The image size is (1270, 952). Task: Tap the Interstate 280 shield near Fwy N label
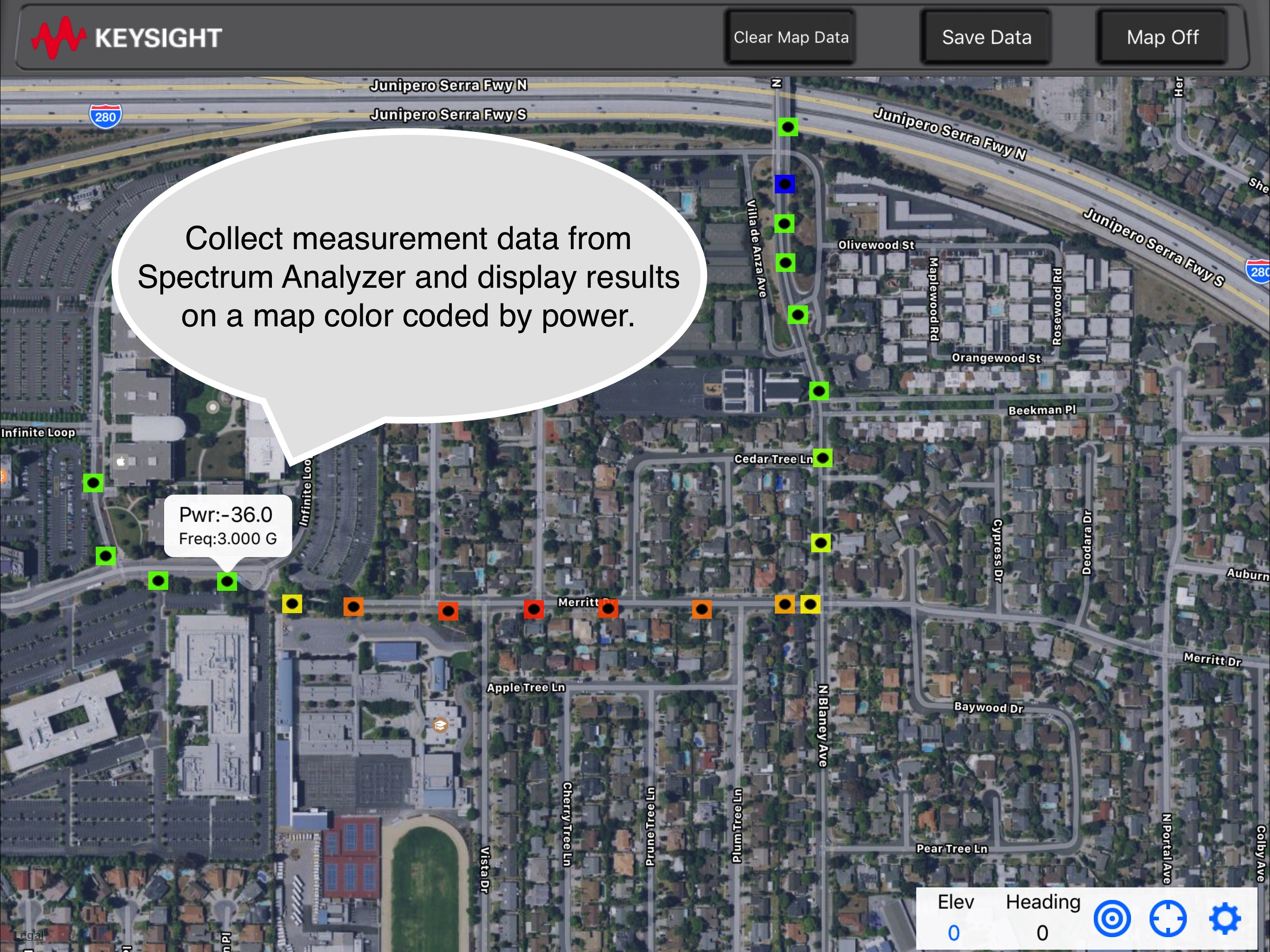[106, 117]
